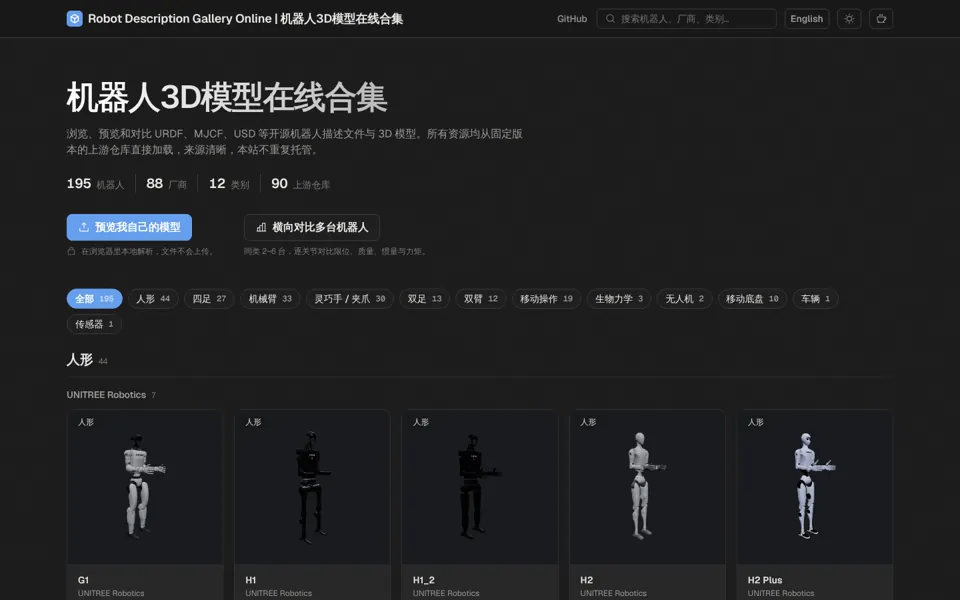Open the Robot Description Gallery Online title link

[x=245, y=19]
